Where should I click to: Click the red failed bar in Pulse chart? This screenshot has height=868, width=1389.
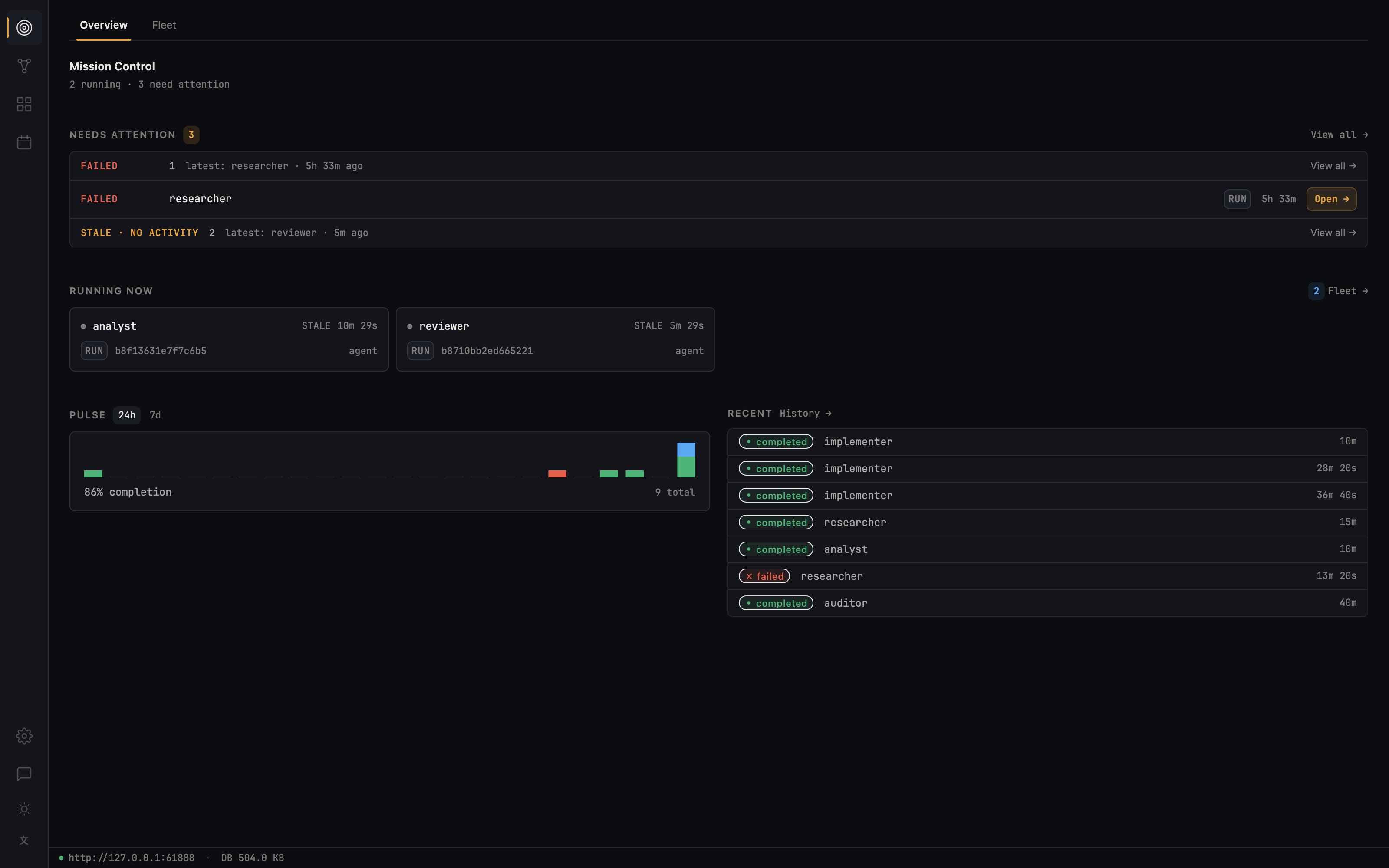point(557,473)
